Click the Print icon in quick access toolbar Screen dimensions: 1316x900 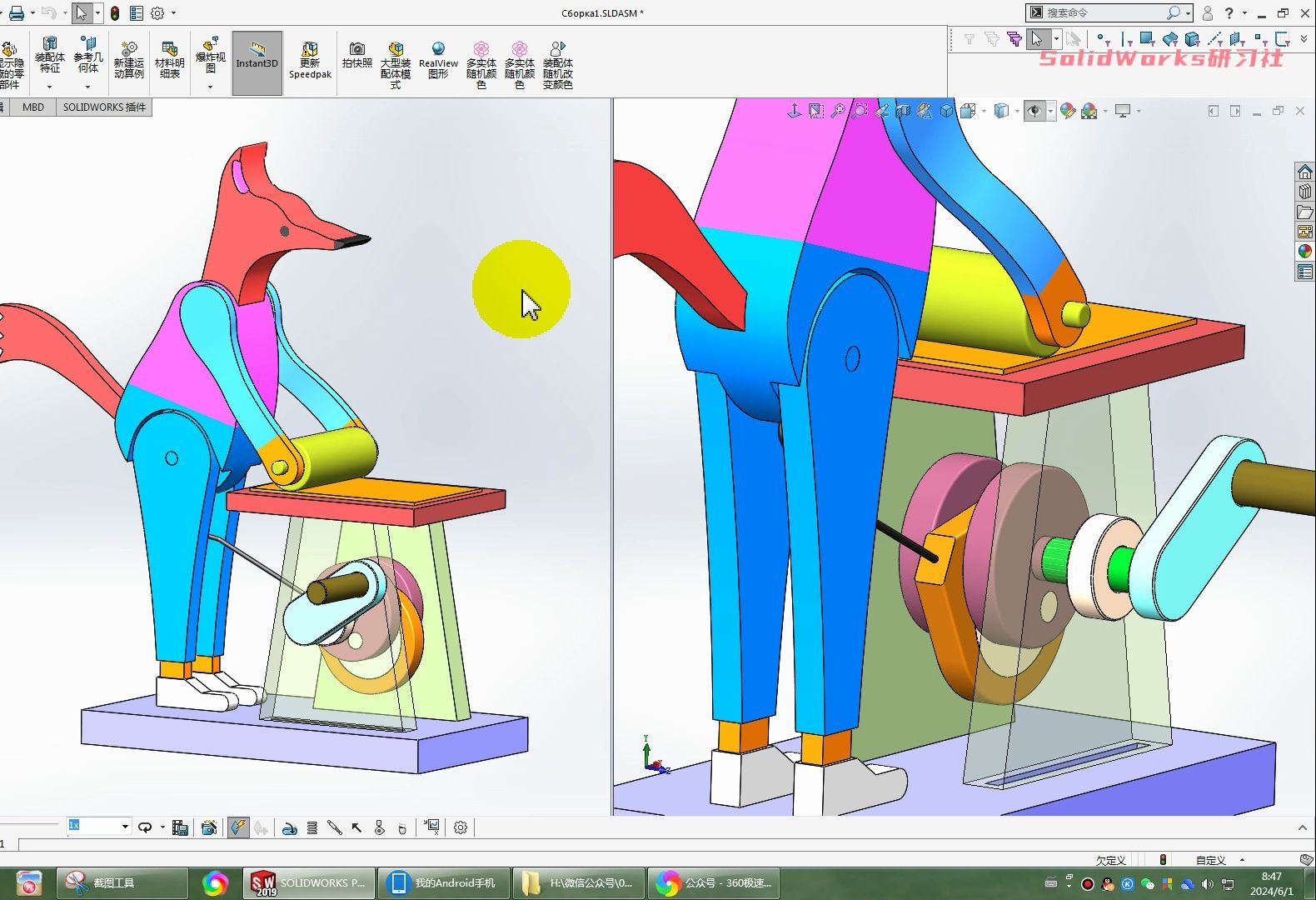point(16,13)
